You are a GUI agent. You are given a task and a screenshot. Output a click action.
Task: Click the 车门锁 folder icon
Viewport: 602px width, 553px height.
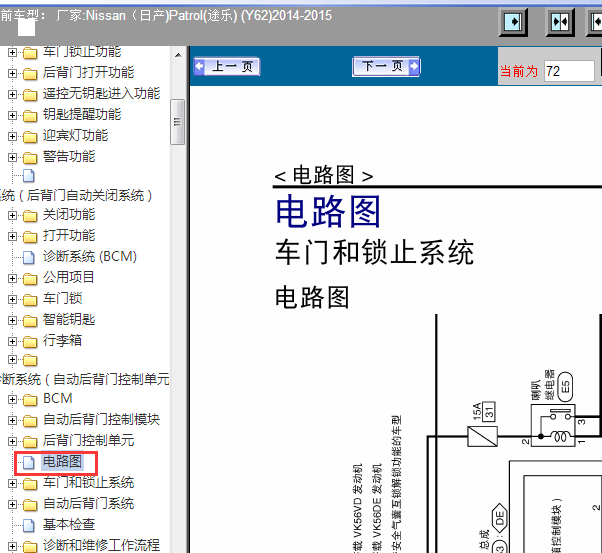(30, 300)
